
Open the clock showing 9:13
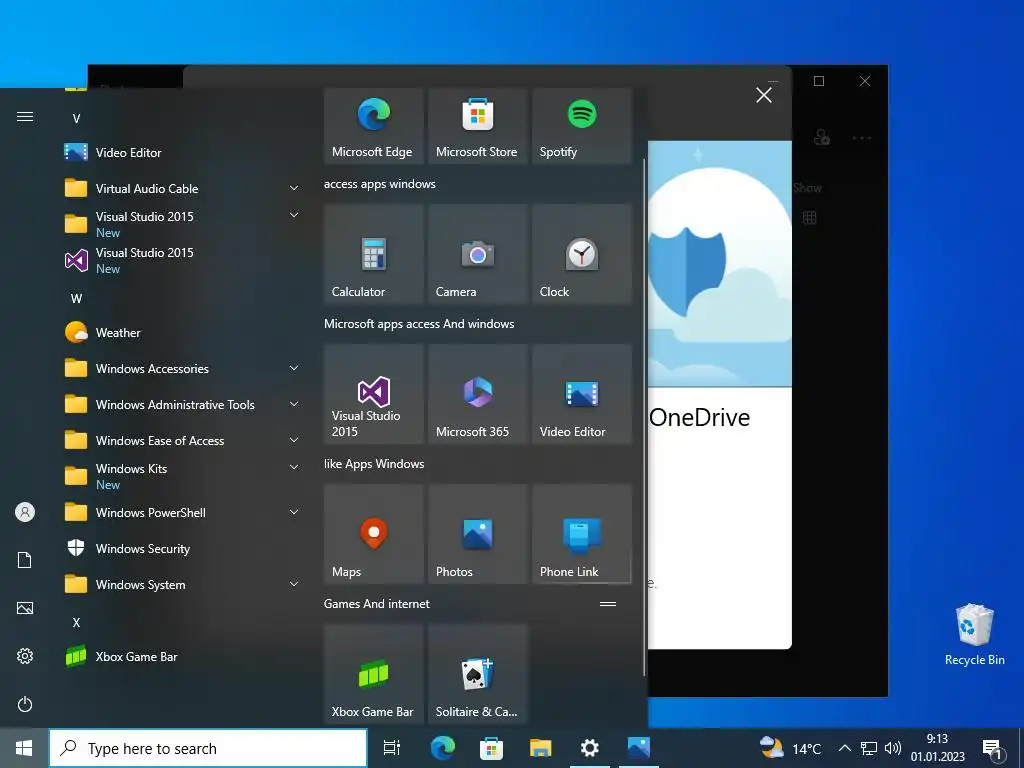pyautogui.click(x=937, y=748)
